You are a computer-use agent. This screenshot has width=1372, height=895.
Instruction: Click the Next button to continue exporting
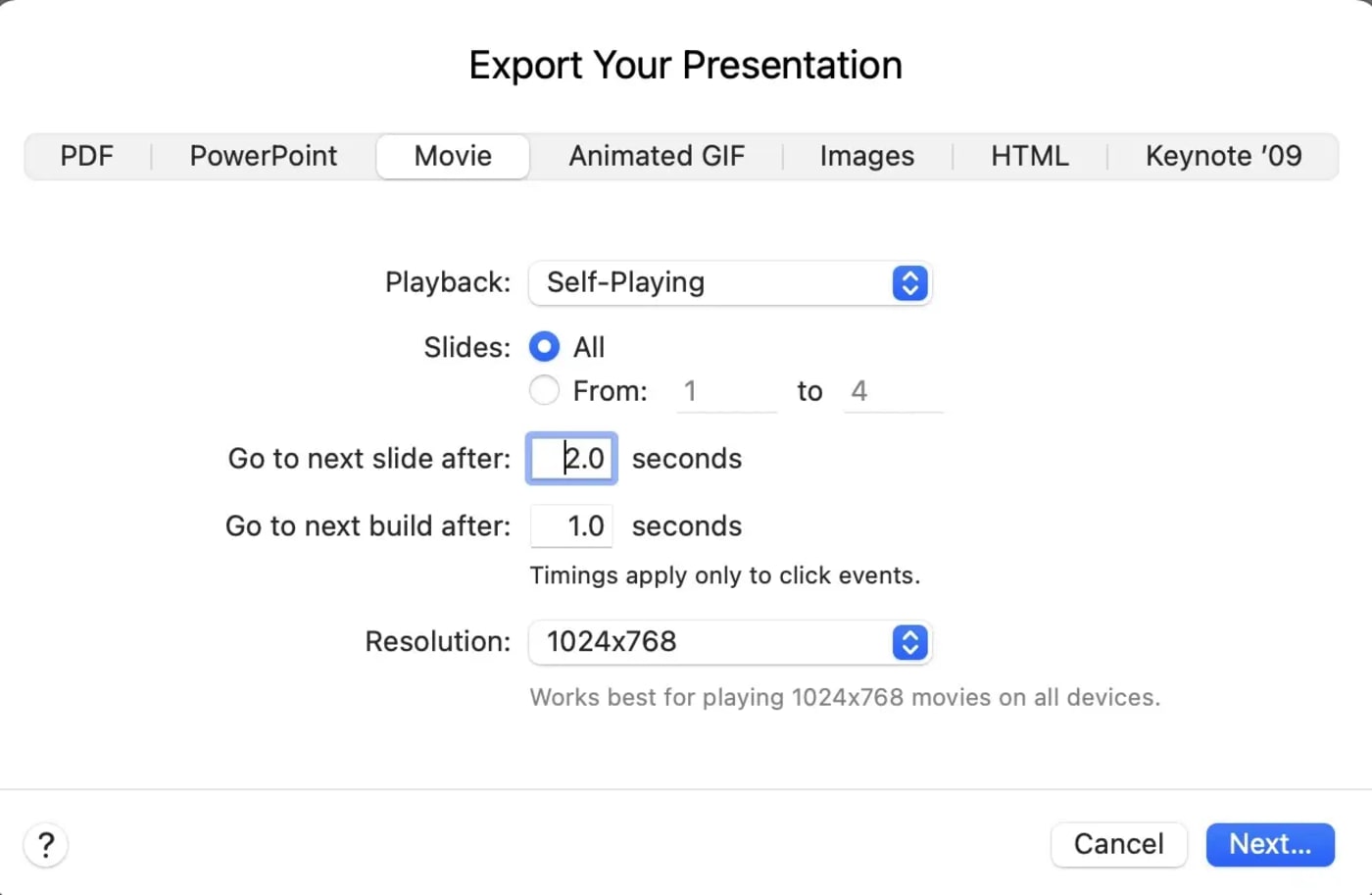(1269, 844)
